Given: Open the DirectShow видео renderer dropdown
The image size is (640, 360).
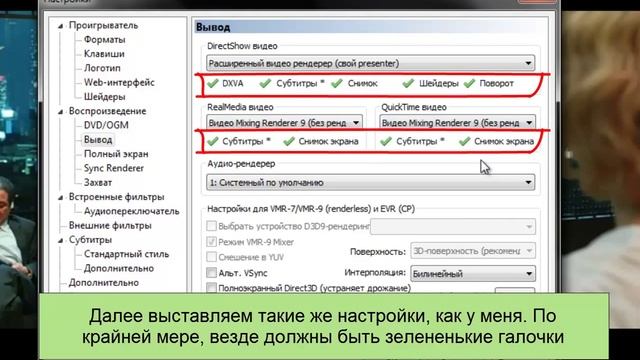Looking at the screenshot, I should point(371,63).
